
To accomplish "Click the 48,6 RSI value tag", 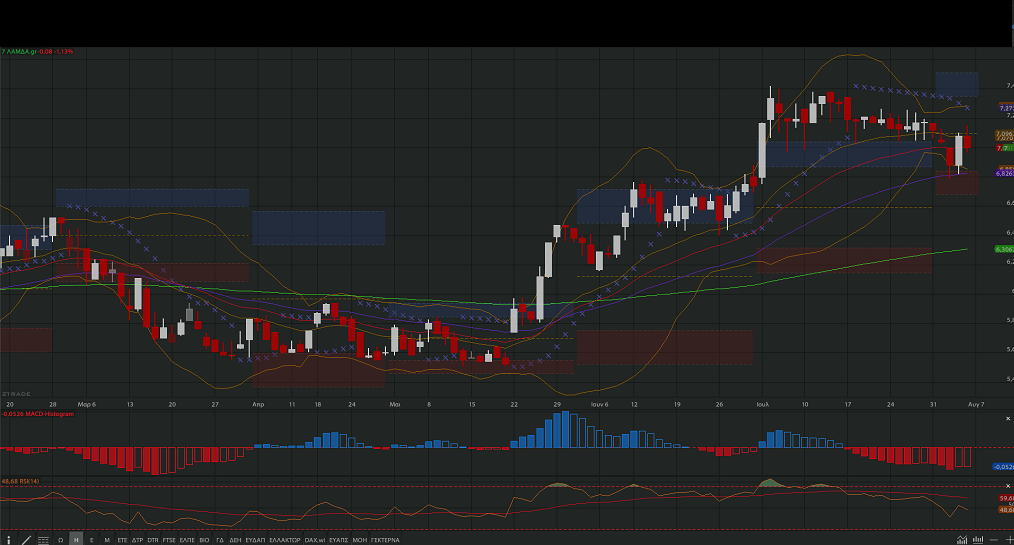I will (x=1006, y=510).
